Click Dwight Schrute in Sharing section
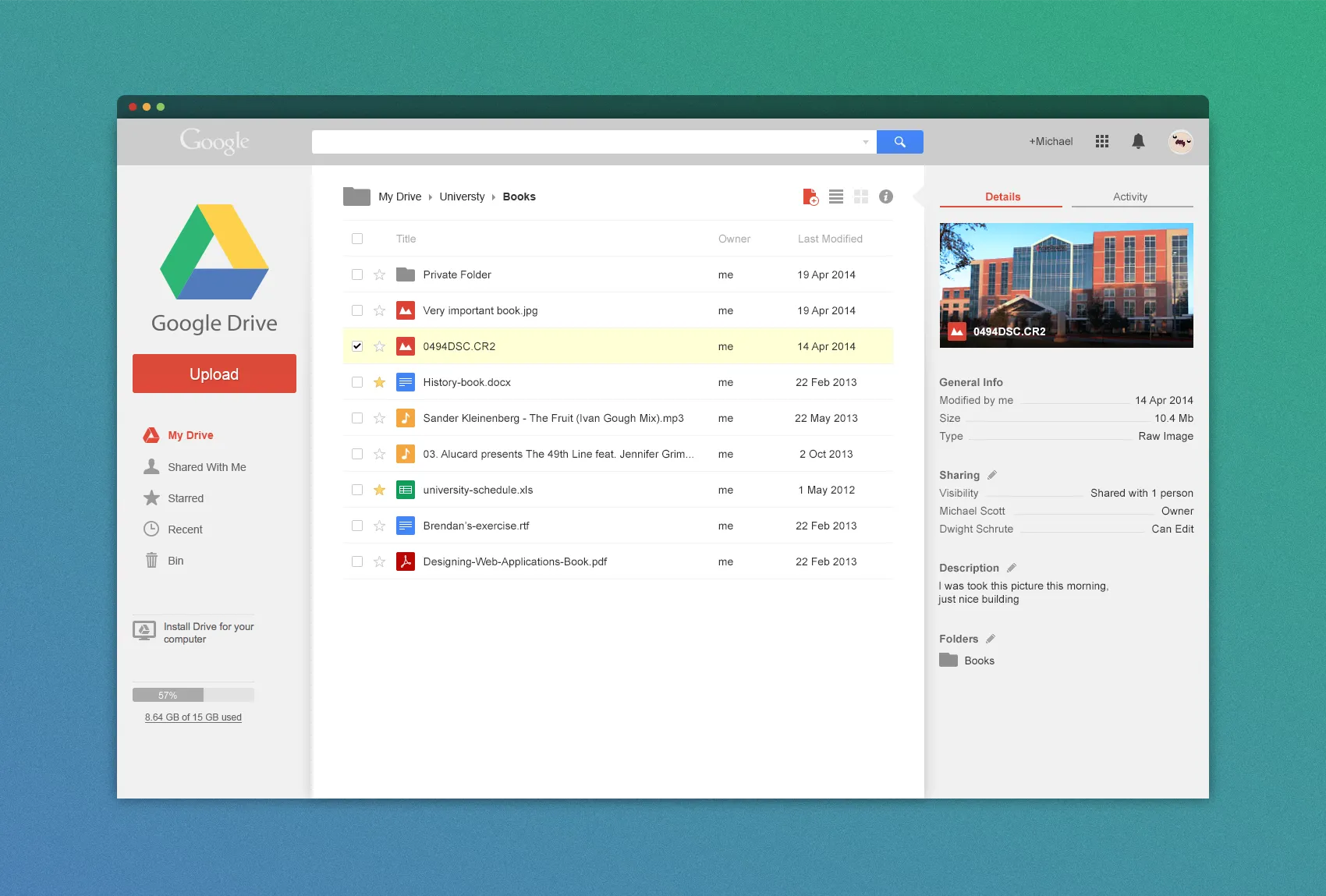The width and height of the screenshot is (1326, 896). click(976, 529)
